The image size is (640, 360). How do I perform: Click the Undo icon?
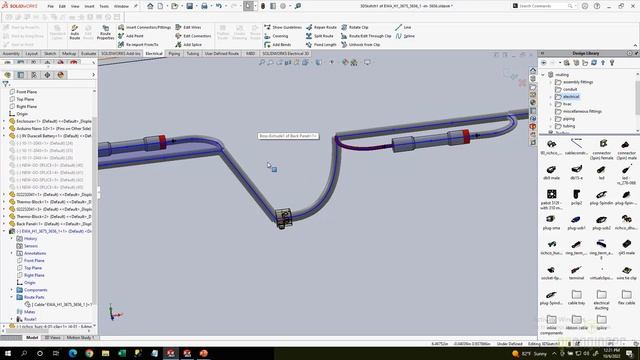coord(219,6)
